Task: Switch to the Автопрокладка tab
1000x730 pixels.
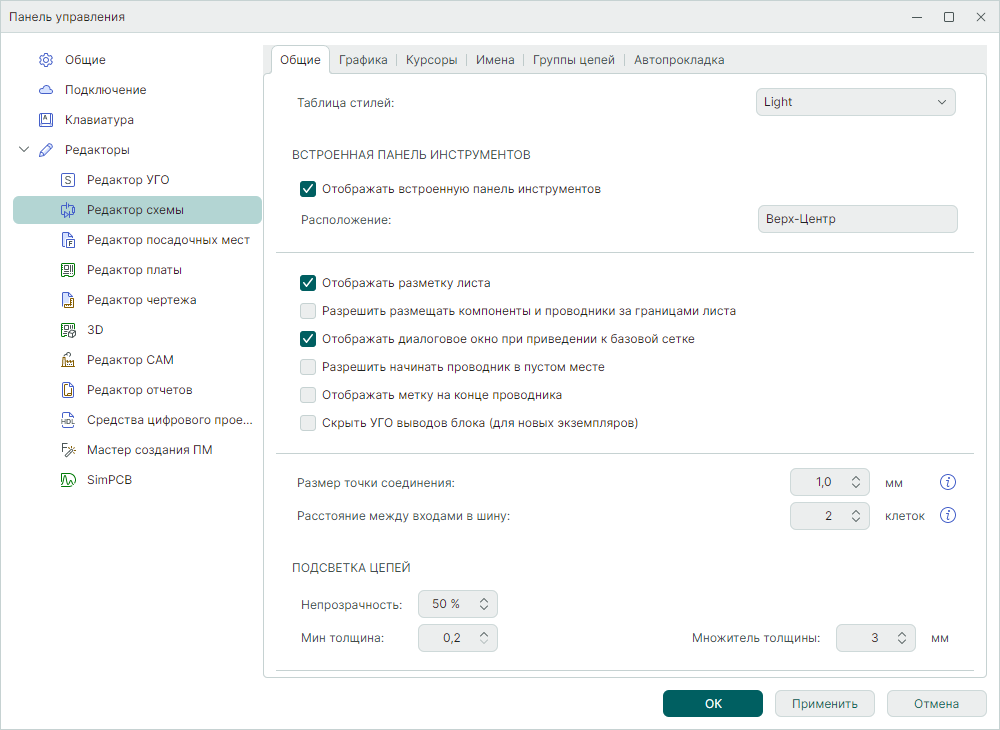Action: pos(679,60)
